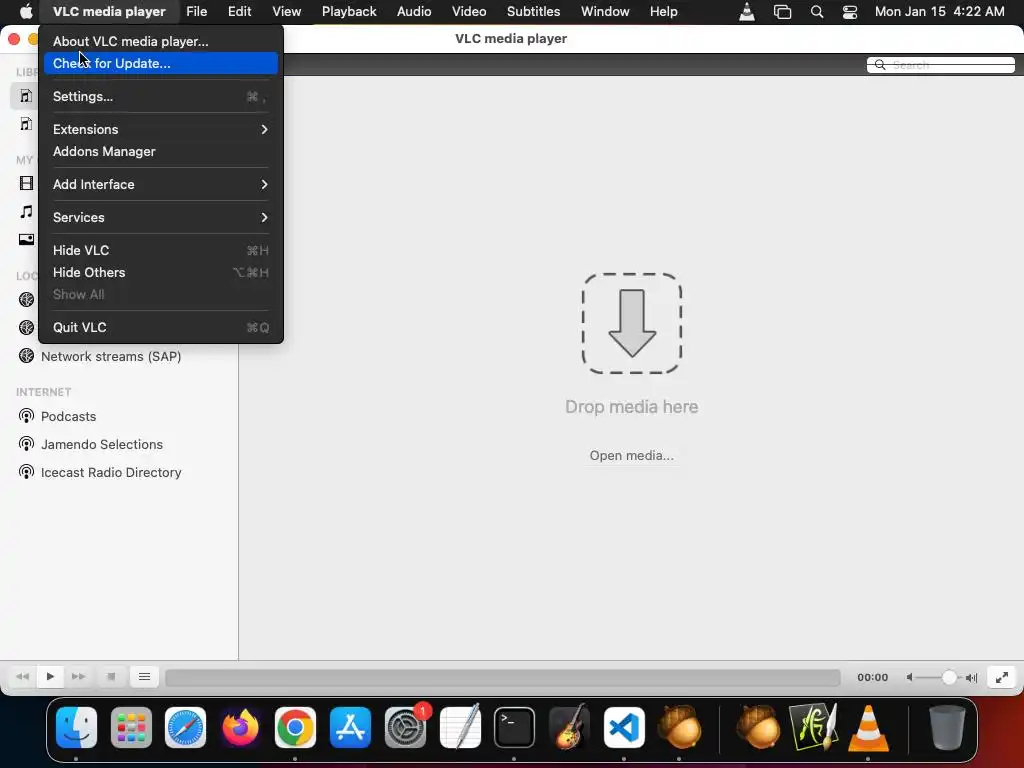Open the Trash from the dock
Screen dimensions: 1024x768
947,727
